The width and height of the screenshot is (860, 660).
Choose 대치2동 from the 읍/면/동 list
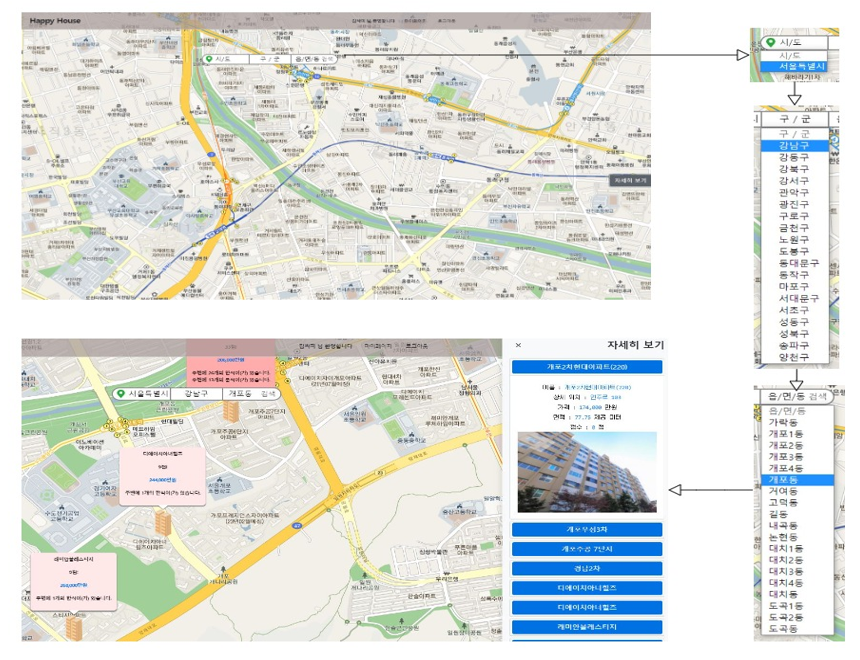[796, 560]
